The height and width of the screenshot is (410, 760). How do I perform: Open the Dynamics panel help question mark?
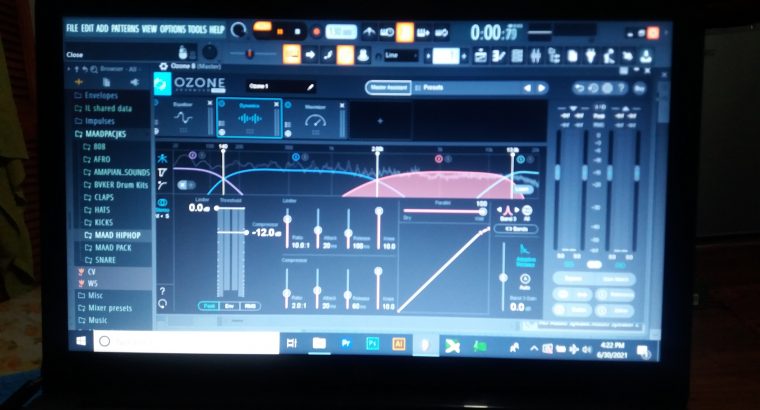[x=162, y=291]
